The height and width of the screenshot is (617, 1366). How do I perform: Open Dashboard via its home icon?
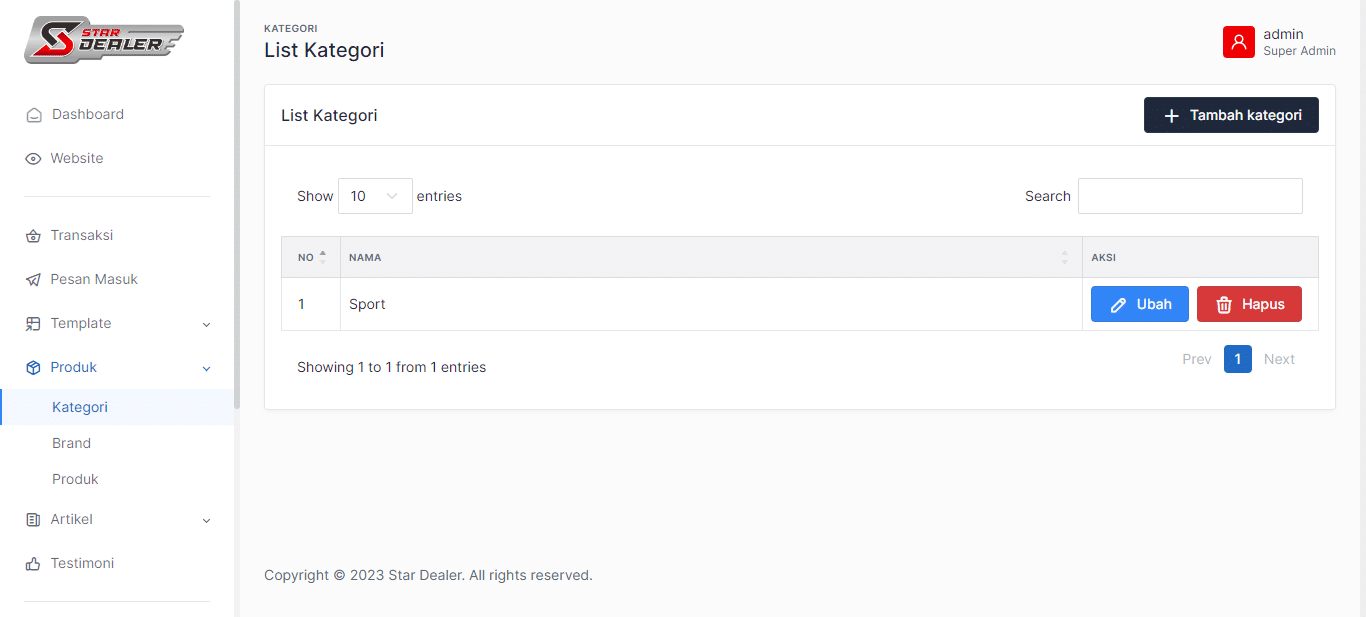[x=34, y=115]
